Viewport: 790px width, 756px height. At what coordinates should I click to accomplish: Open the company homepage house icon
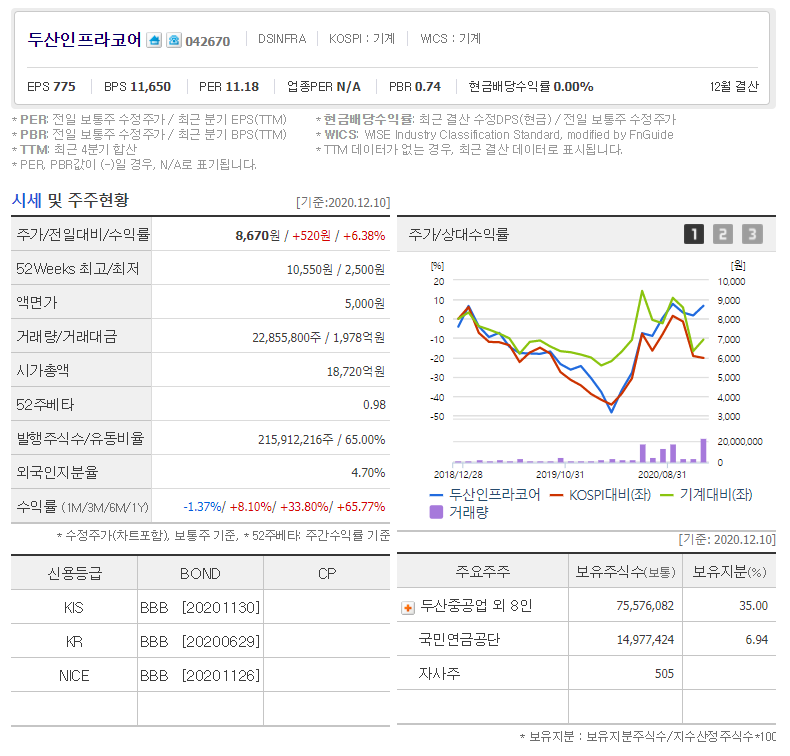[x=154, y=40]
